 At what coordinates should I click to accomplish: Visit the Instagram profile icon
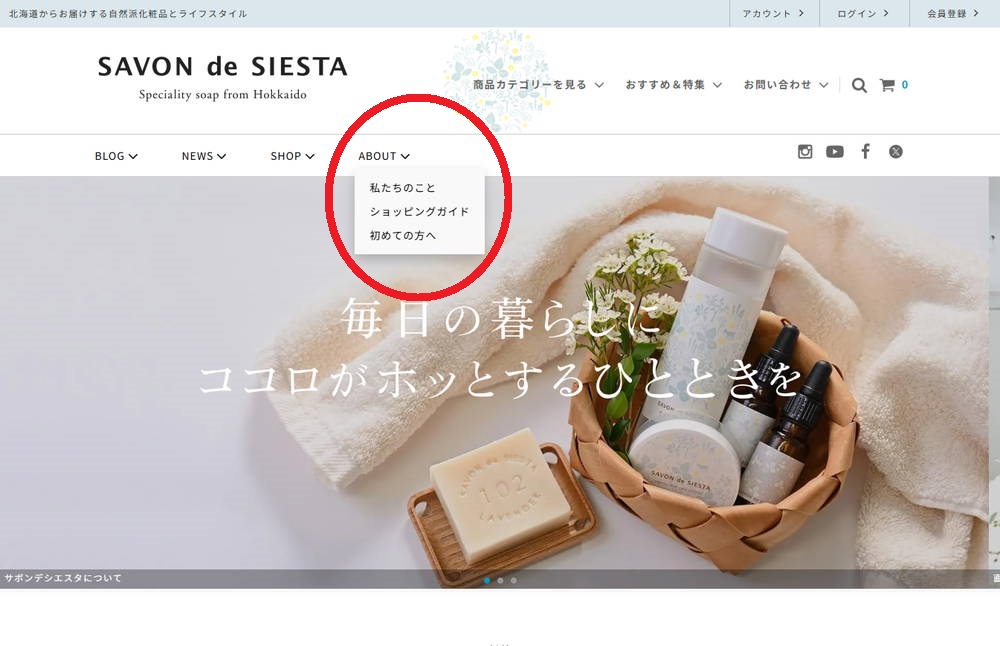[x=805, y=152]
